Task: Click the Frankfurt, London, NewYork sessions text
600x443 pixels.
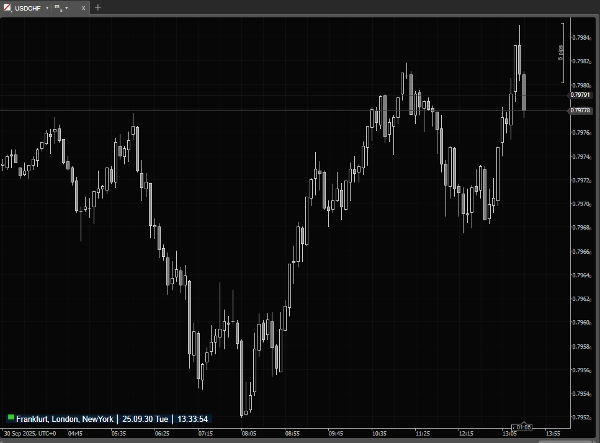Action: pos(65,417)
